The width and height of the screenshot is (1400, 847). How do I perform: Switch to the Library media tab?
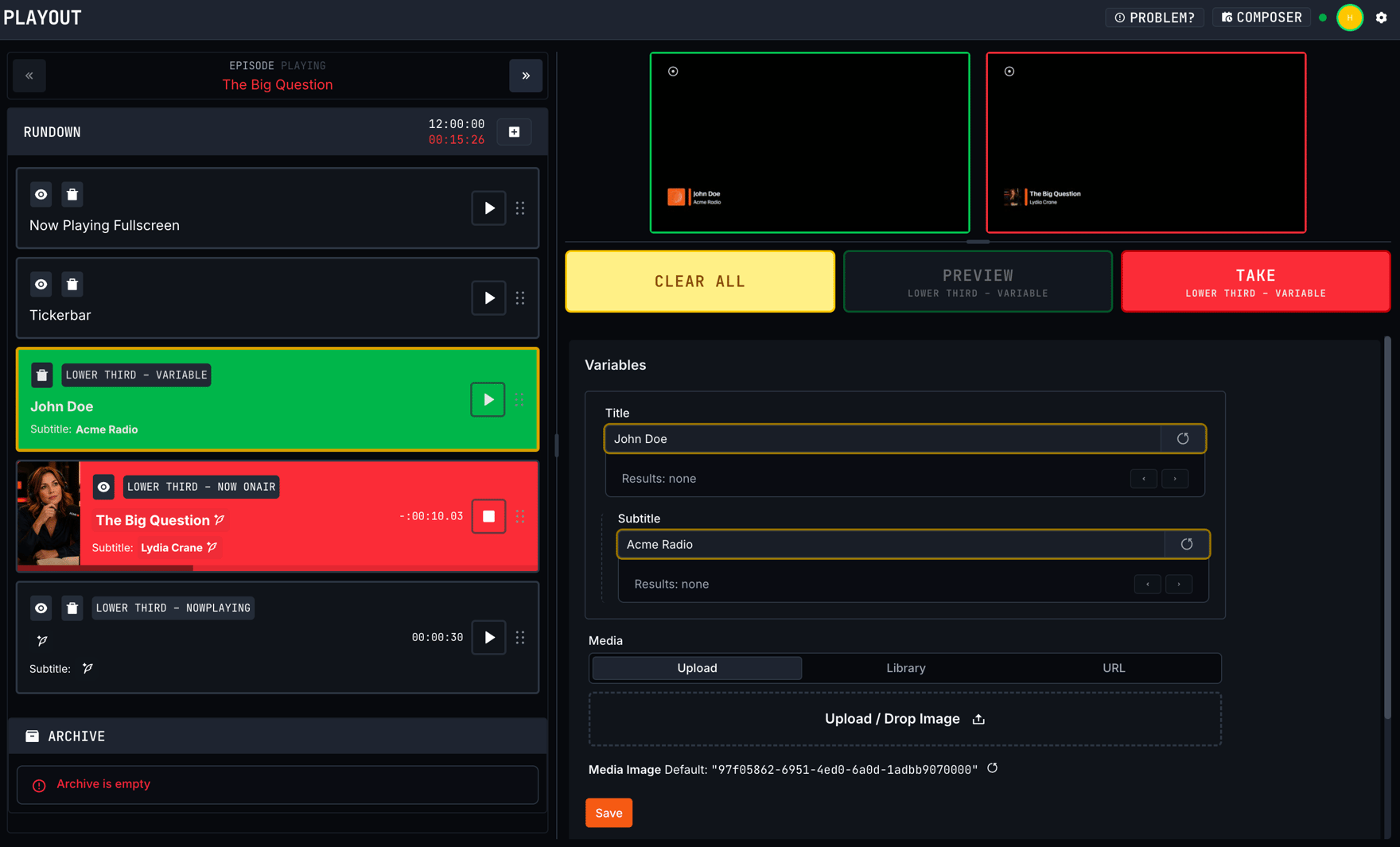pyautogui.click(x=906, y=668)
